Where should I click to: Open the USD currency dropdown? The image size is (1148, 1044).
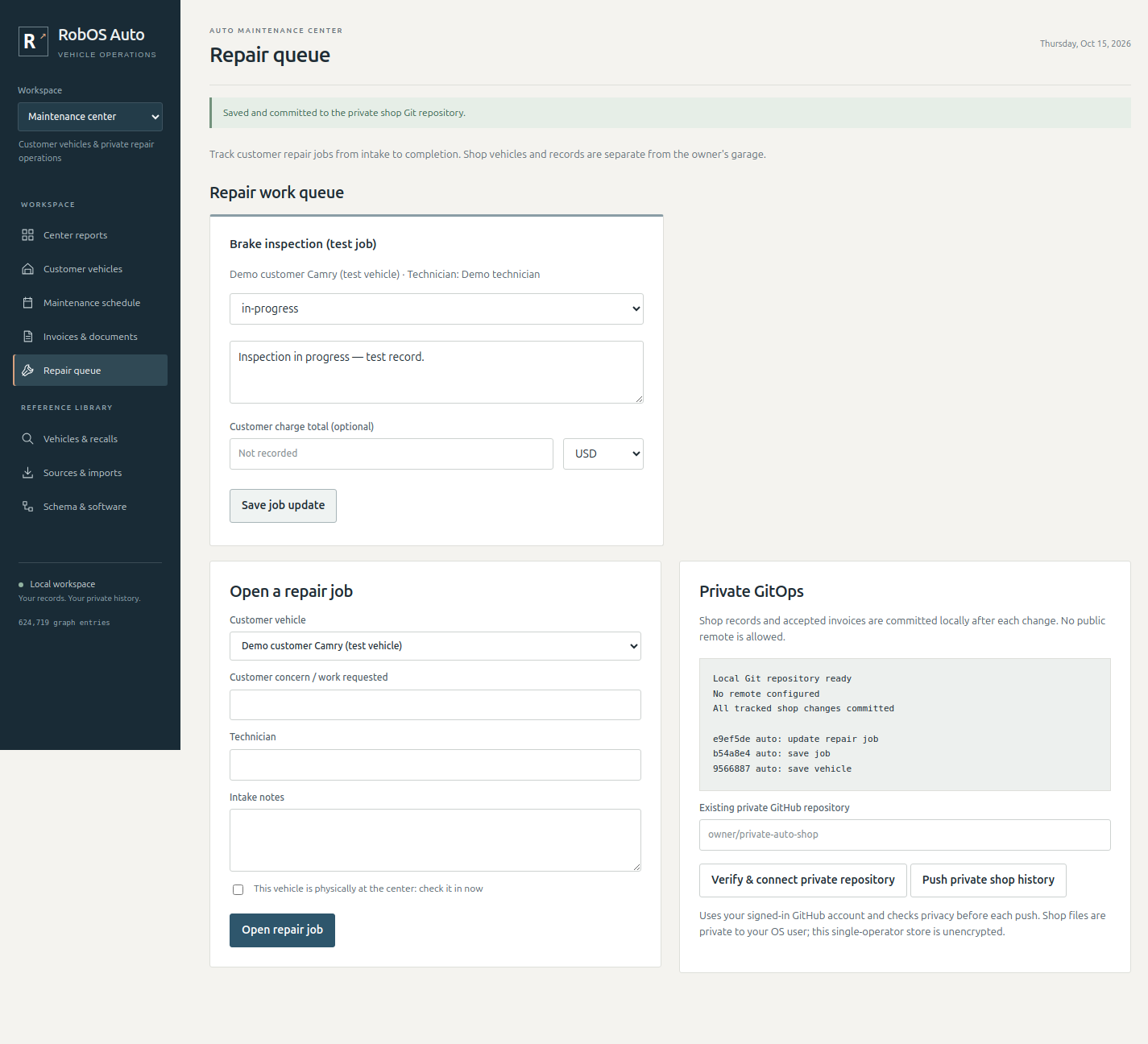coord(603,454)
